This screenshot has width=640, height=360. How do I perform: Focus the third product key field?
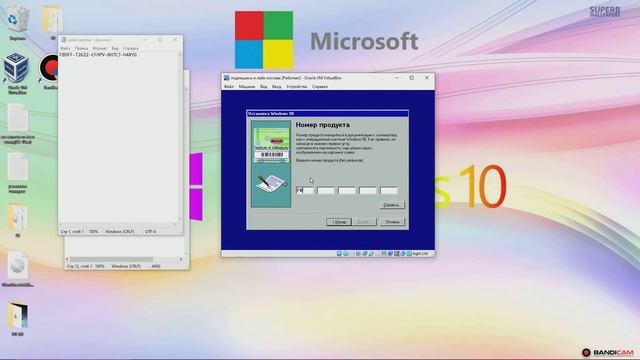click(x=347, y=191)
